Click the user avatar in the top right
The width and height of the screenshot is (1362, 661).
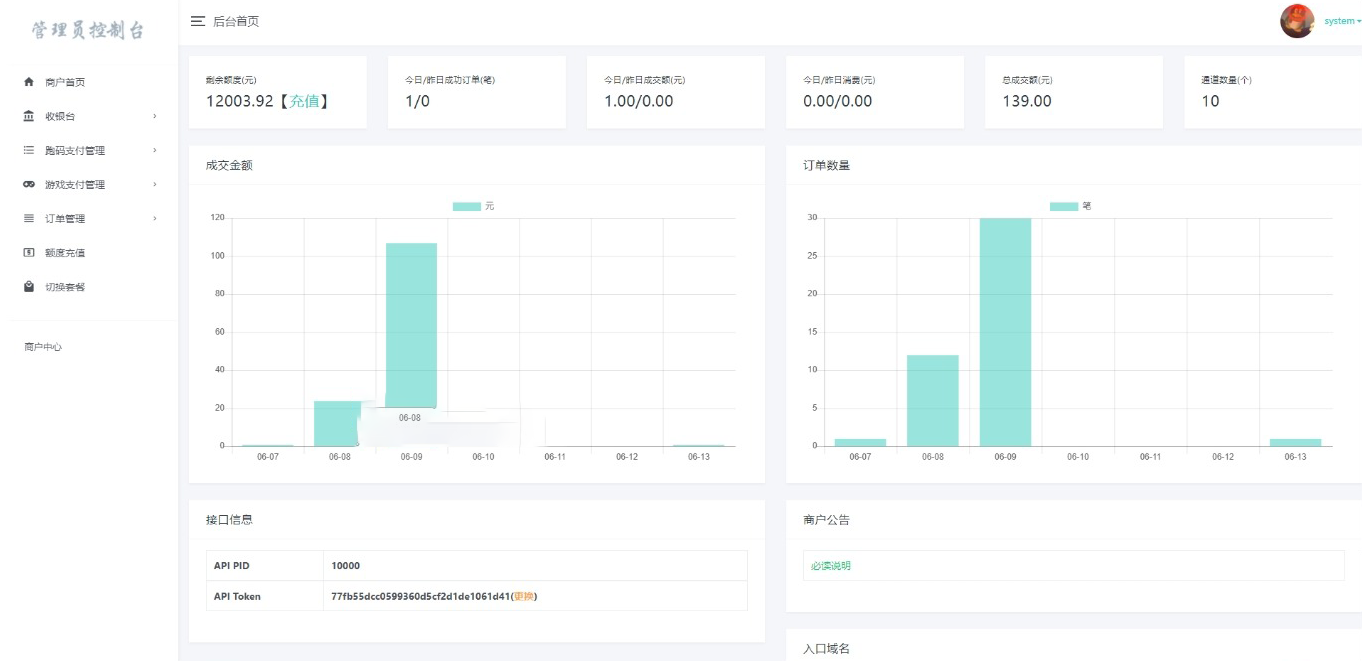[1297, 21]
